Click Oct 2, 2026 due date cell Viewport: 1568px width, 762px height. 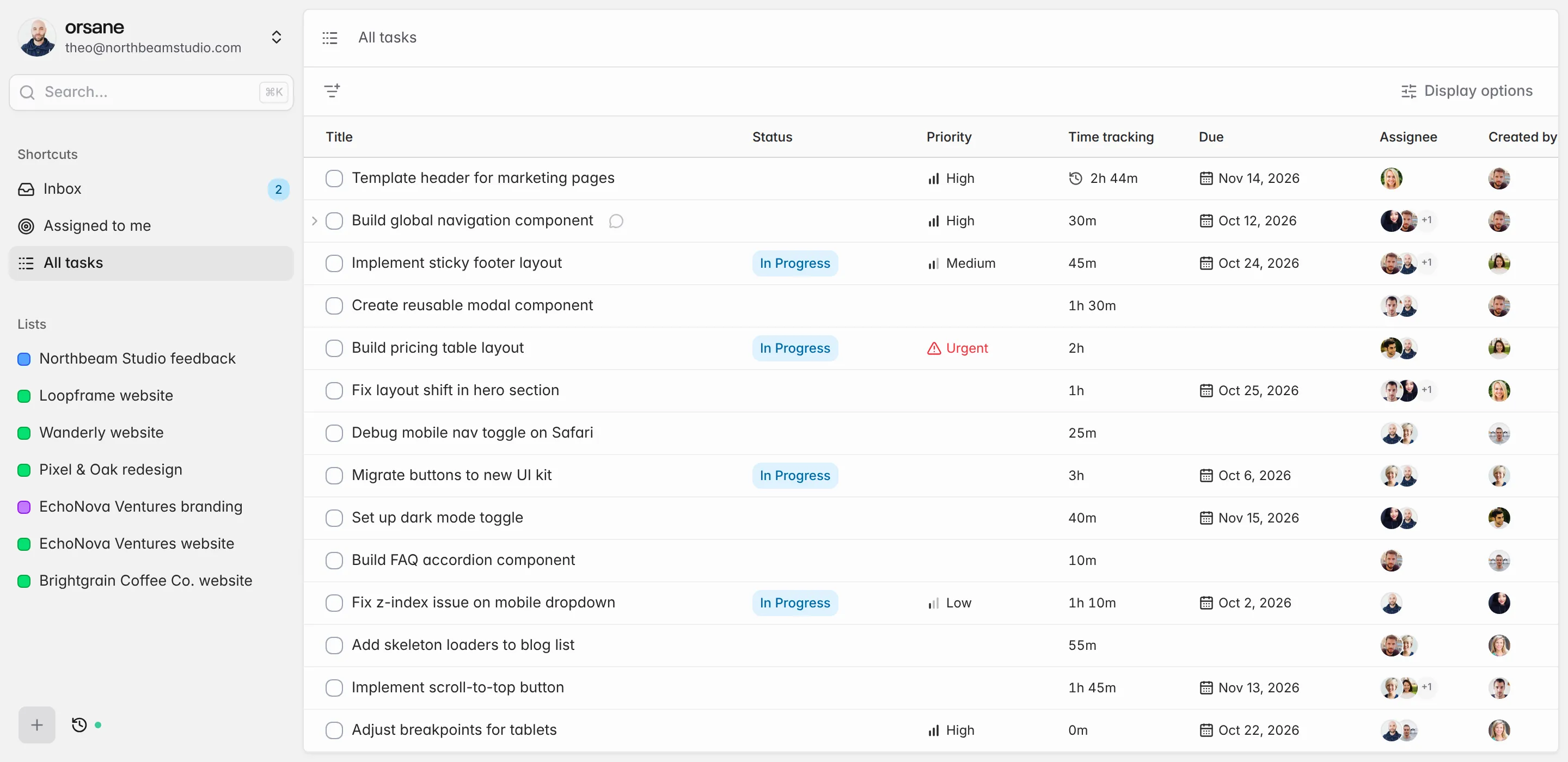1245,603
